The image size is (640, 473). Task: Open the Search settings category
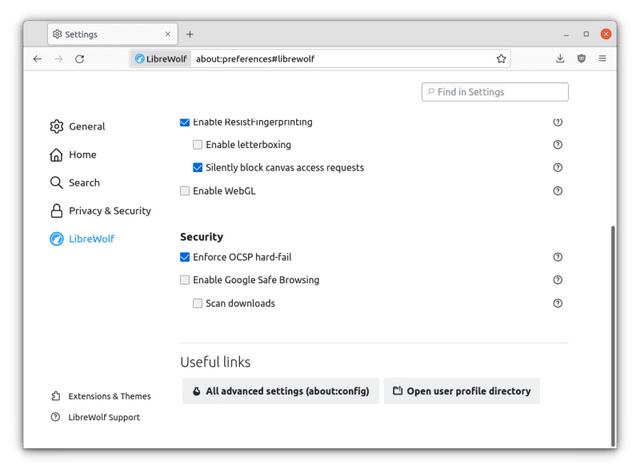tap(75, 182)
